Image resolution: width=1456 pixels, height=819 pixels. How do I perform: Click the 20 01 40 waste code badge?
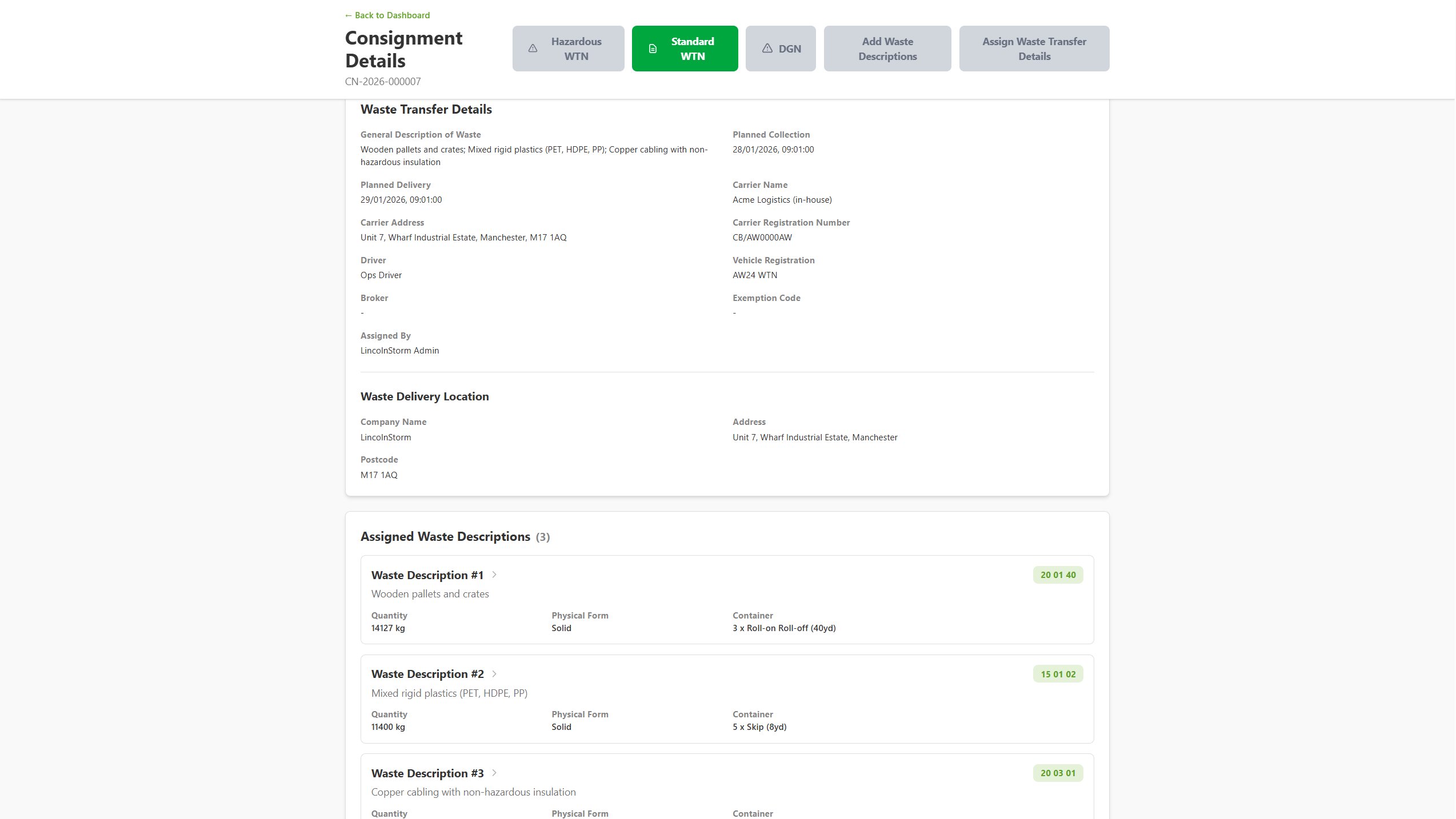[1058, 575]
